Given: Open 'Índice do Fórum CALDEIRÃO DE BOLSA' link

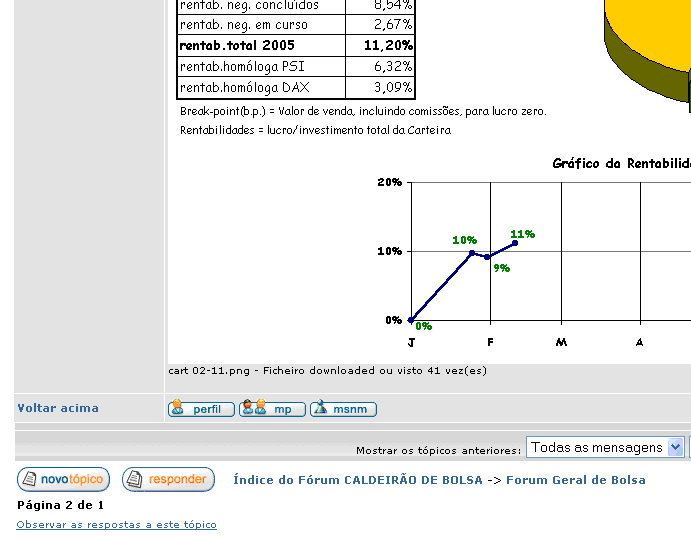Looking at the screenshot, I should pos(358,480).
